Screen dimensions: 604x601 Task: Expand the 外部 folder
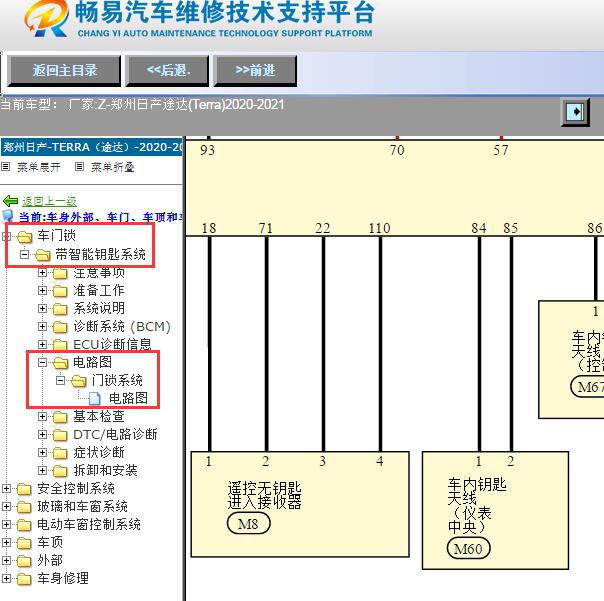click(6, 560)
